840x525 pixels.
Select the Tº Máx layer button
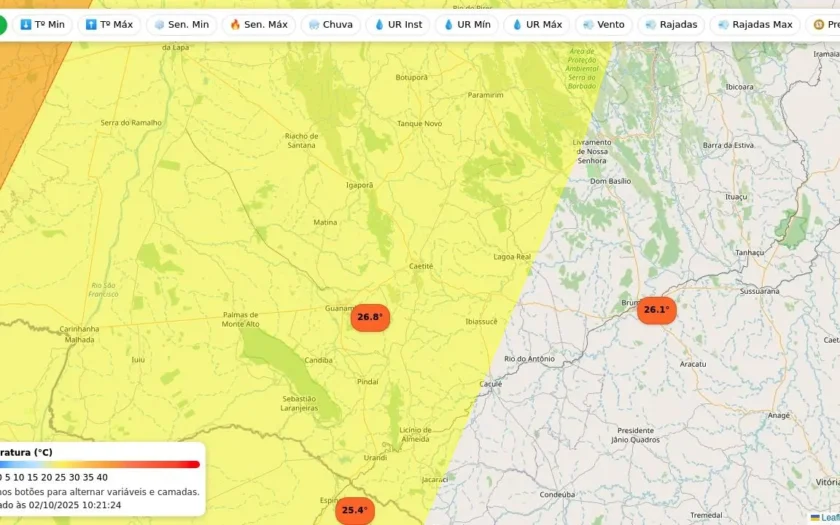tap(109, 25)
